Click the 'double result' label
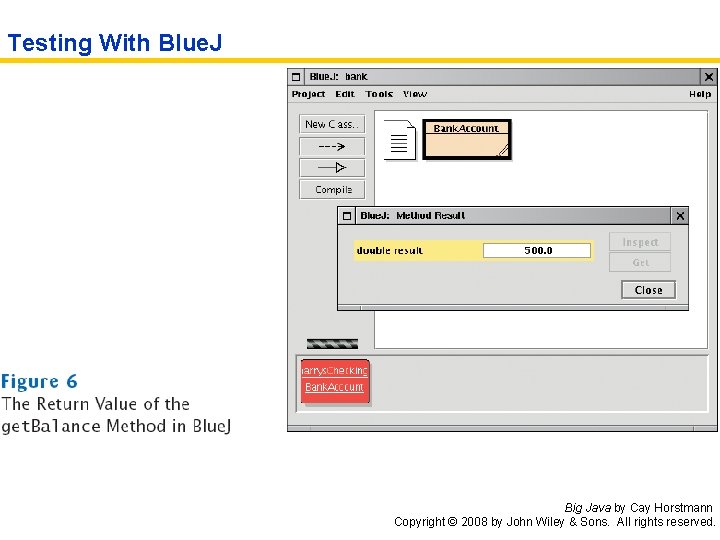Screen dimensions: 720x540 tap(390, 250)
